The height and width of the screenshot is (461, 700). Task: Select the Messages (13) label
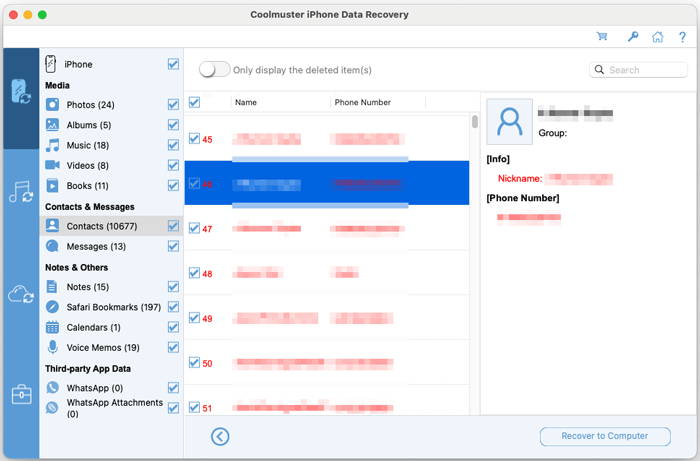(x=96, y=246)
